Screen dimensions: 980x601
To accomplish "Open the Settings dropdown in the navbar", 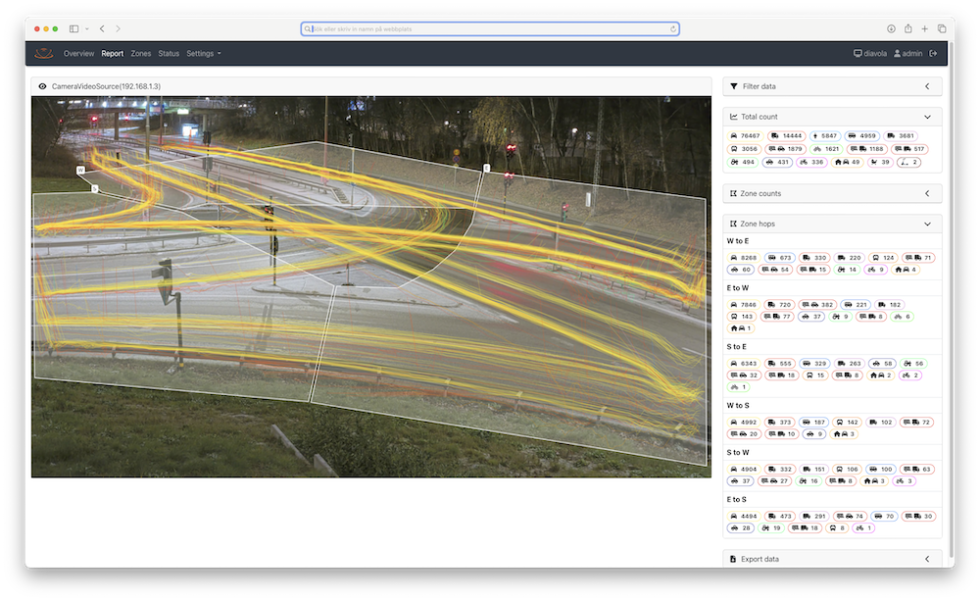I will point(200,53).
